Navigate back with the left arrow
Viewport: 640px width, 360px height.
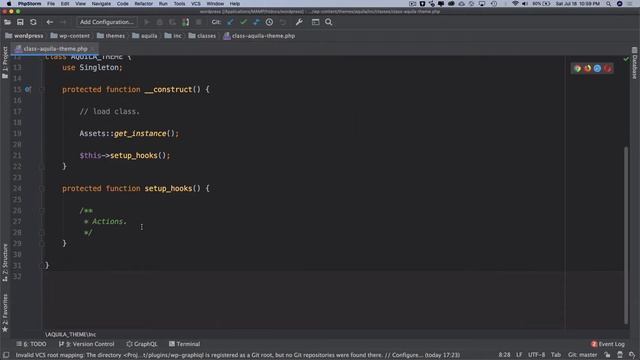click(x=49, y=22)
